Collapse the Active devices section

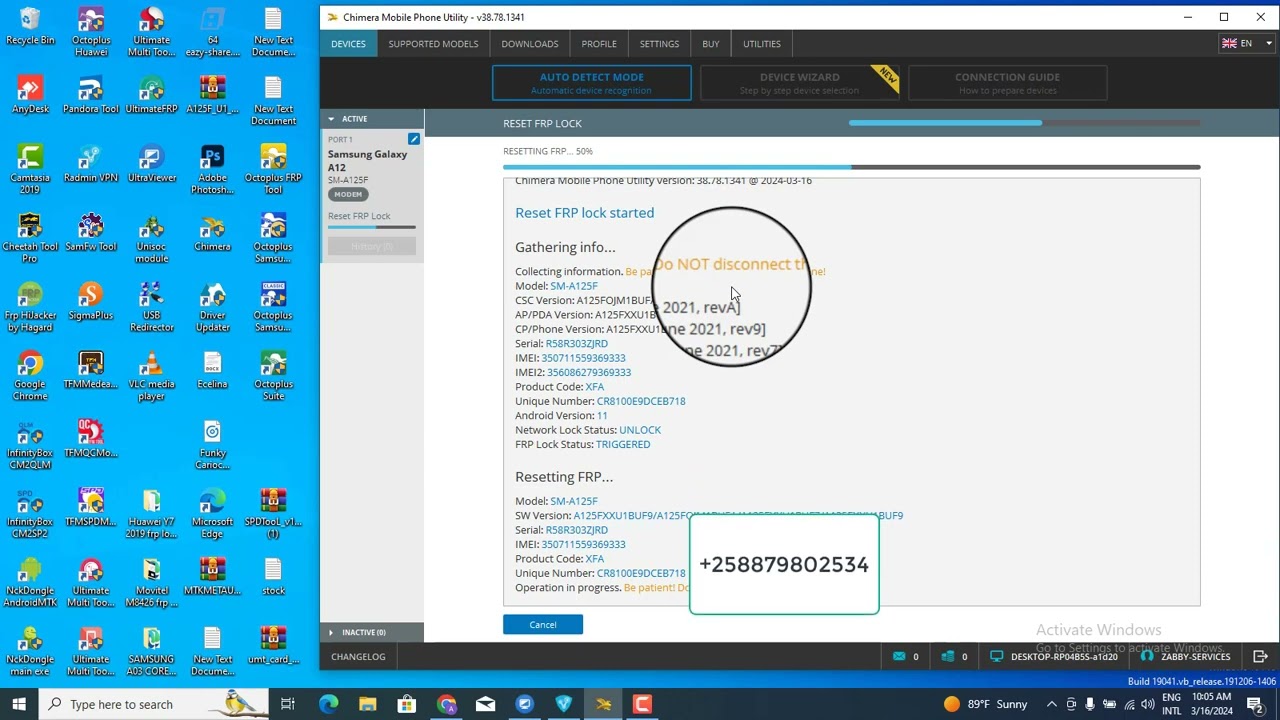(331, 119)
